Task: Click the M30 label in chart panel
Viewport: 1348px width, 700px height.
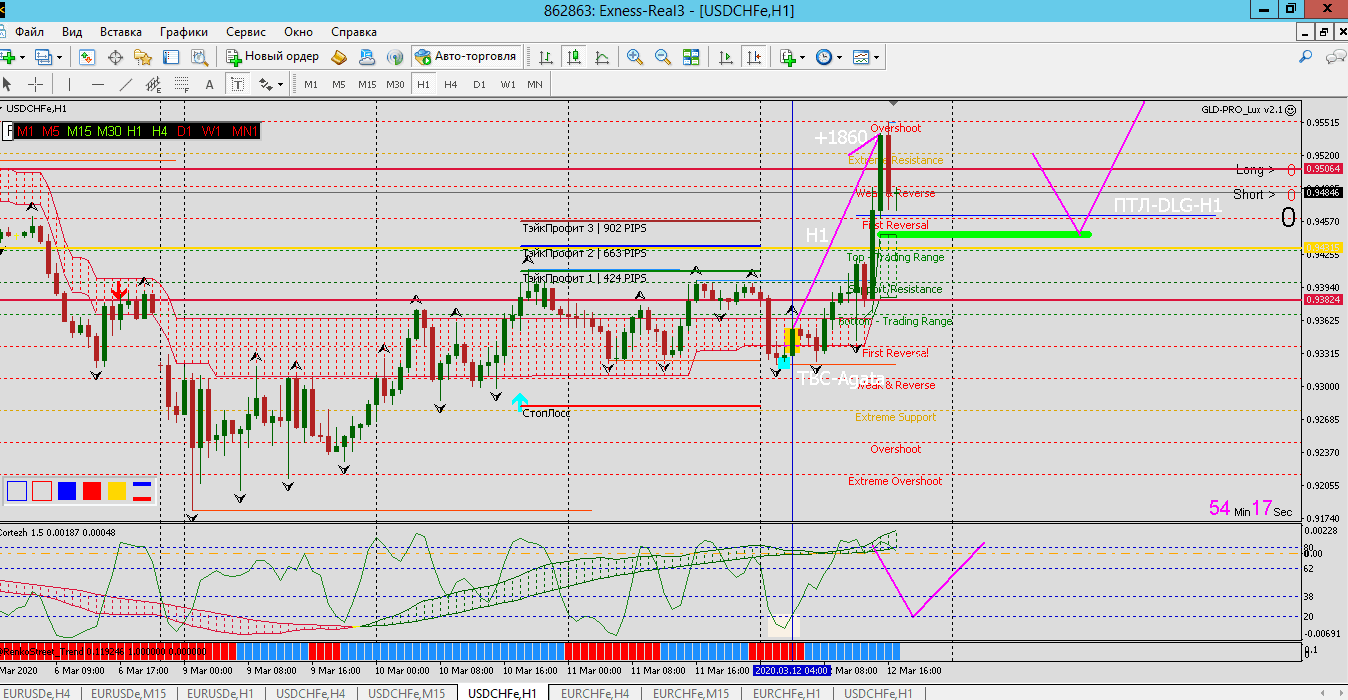Action: coord(109,131)
